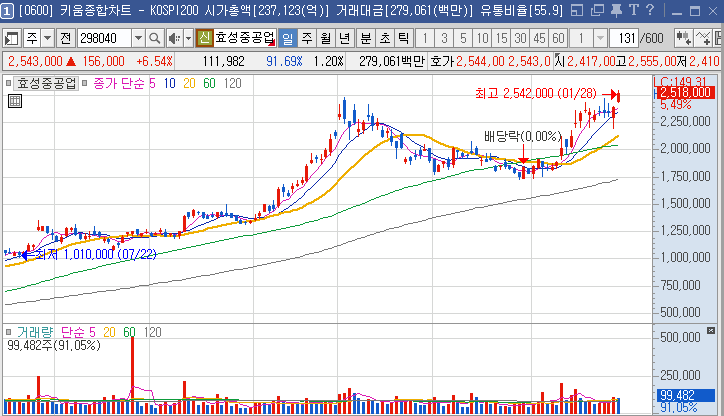Viewport: 724px width, 416px height.
Task: Open the dropdown arrow next to speaker
Action: coord(188,38)
